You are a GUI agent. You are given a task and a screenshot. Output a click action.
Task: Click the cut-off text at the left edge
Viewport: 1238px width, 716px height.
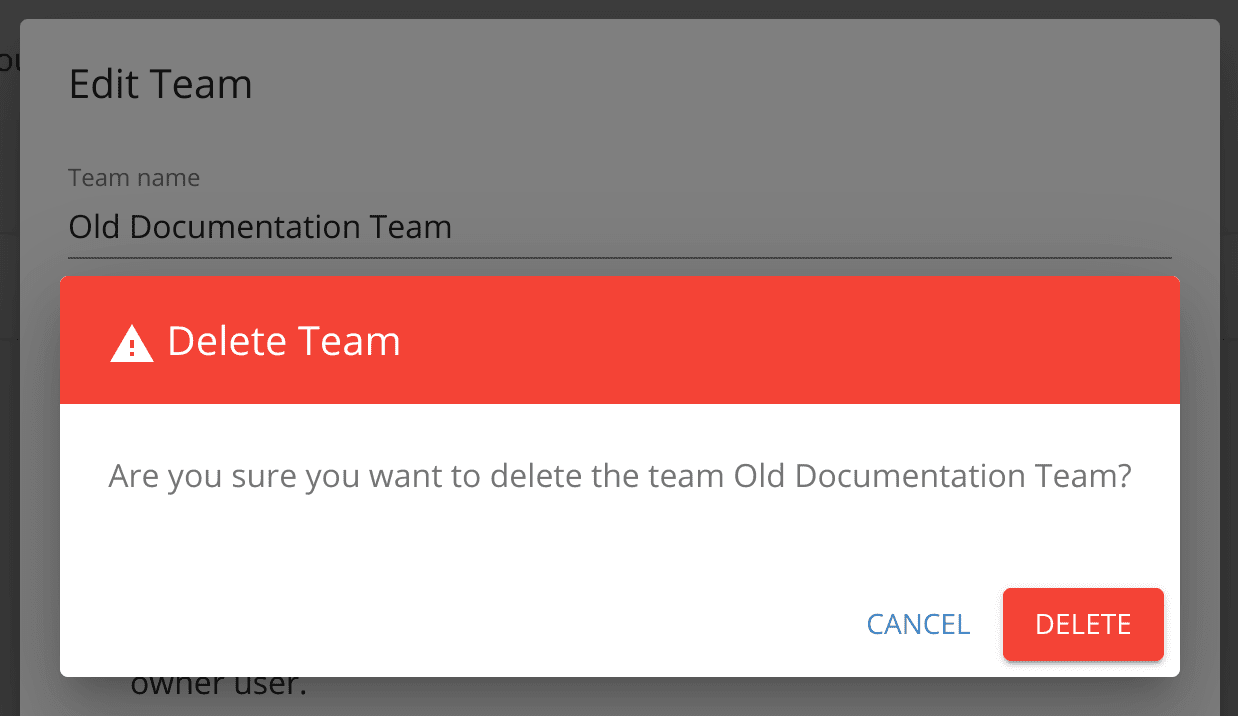tap(9, 62)
